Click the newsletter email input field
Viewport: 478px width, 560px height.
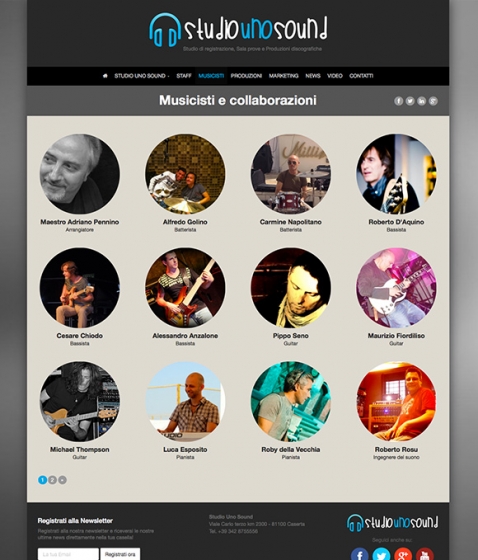click(x=68, y=554)
